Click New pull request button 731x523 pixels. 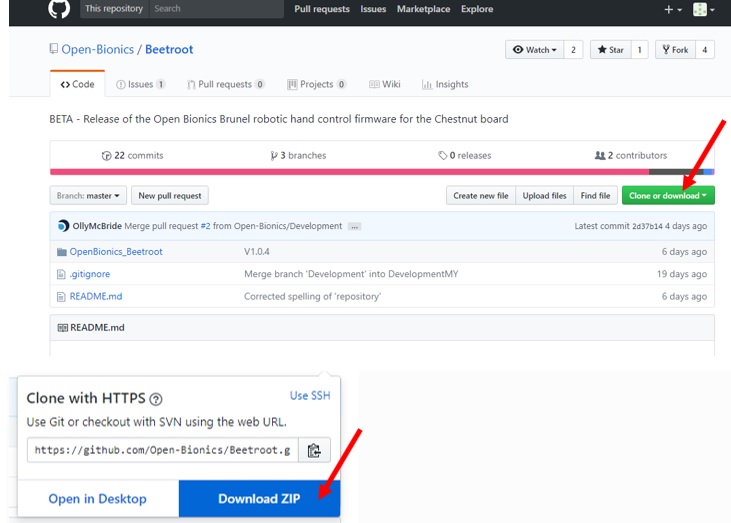pos(170,196)
